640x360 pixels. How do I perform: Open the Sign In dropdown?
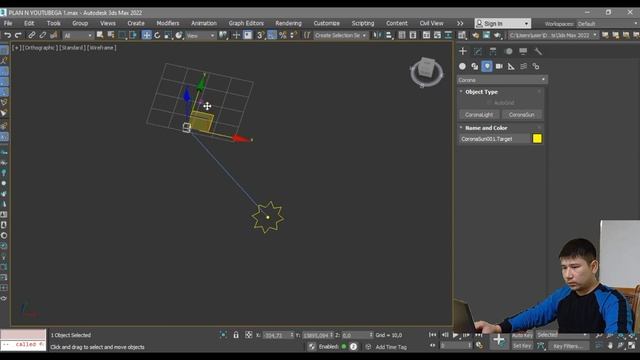(x=502, y=23)
